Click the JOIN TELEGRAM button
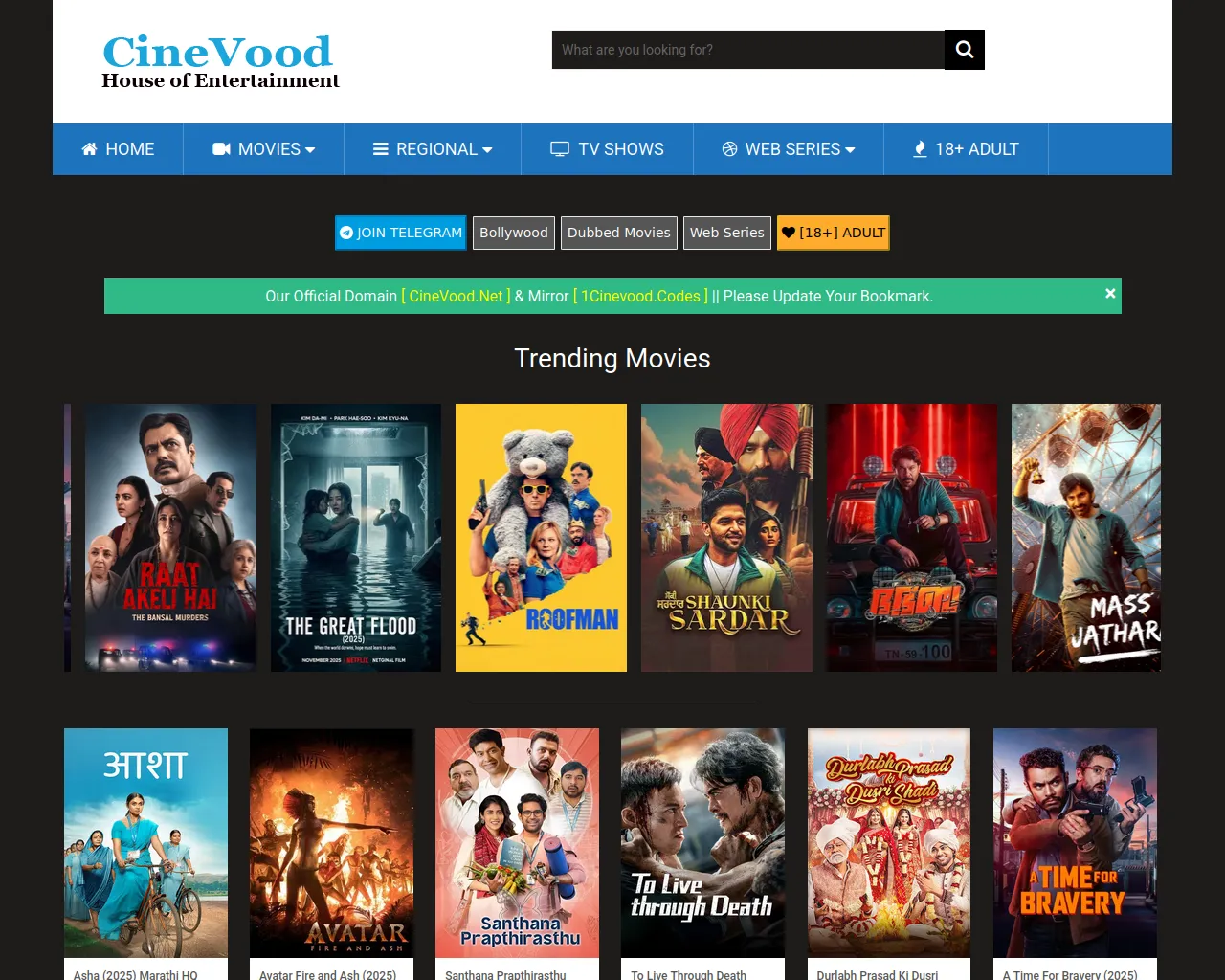The width and height of the screenshot is (1225, 980). tap(401, 233)
